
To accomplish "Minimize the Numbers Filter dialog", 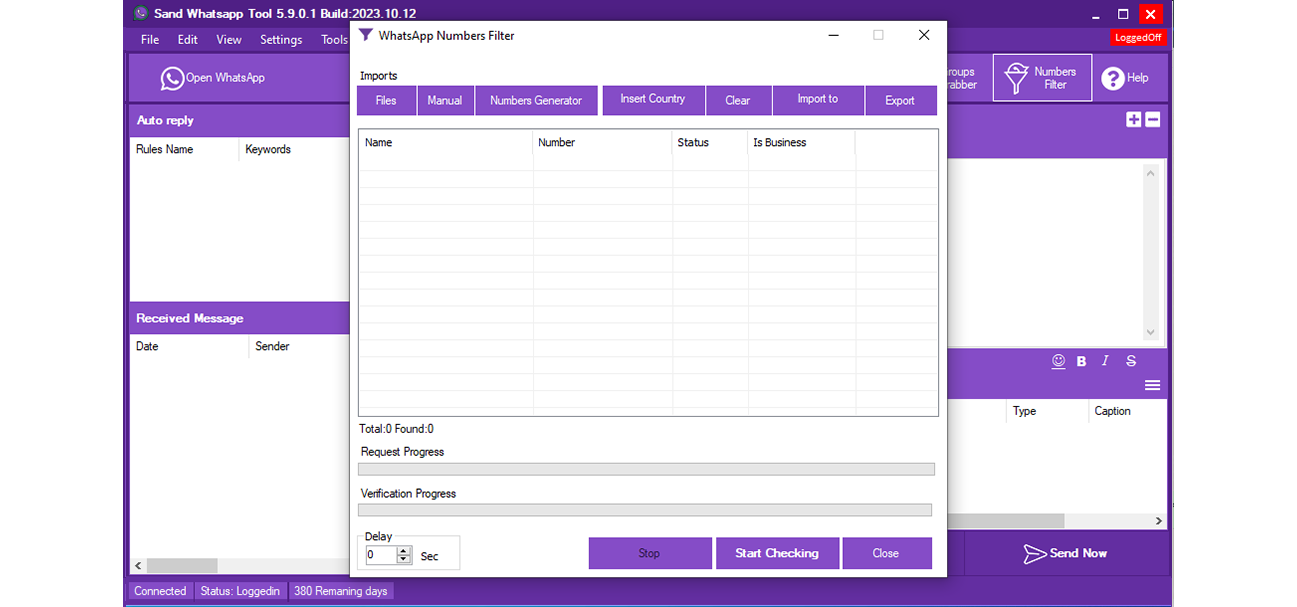I will point(833,35).
